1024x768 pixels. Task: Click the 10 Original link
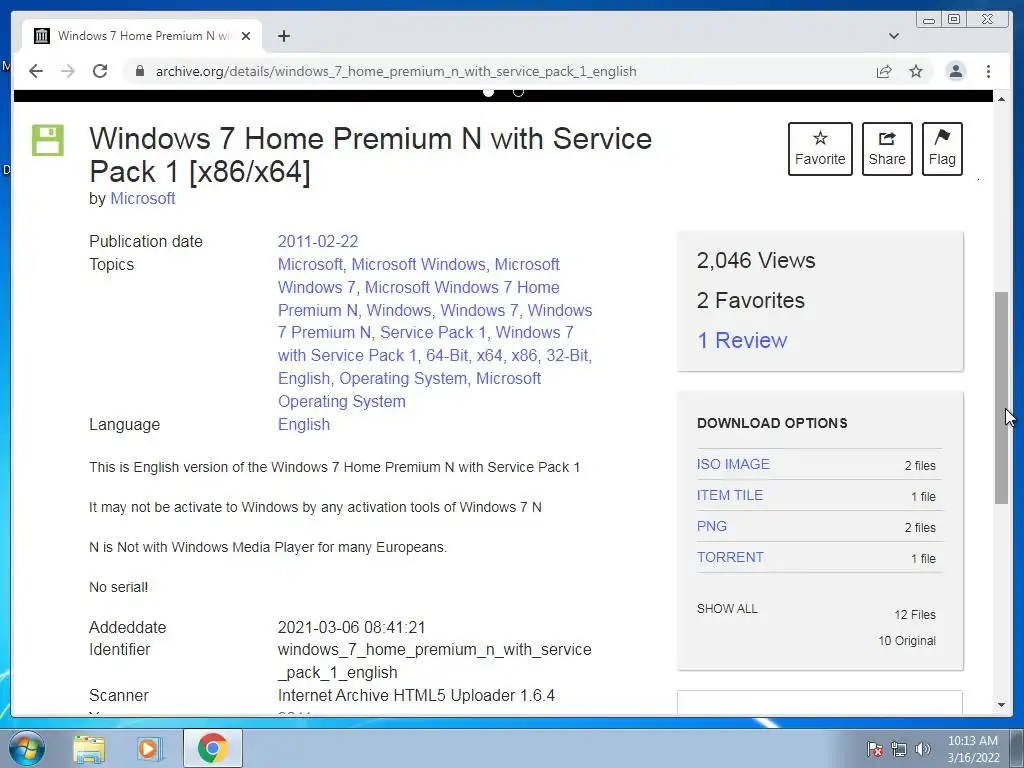coord(906,641)
